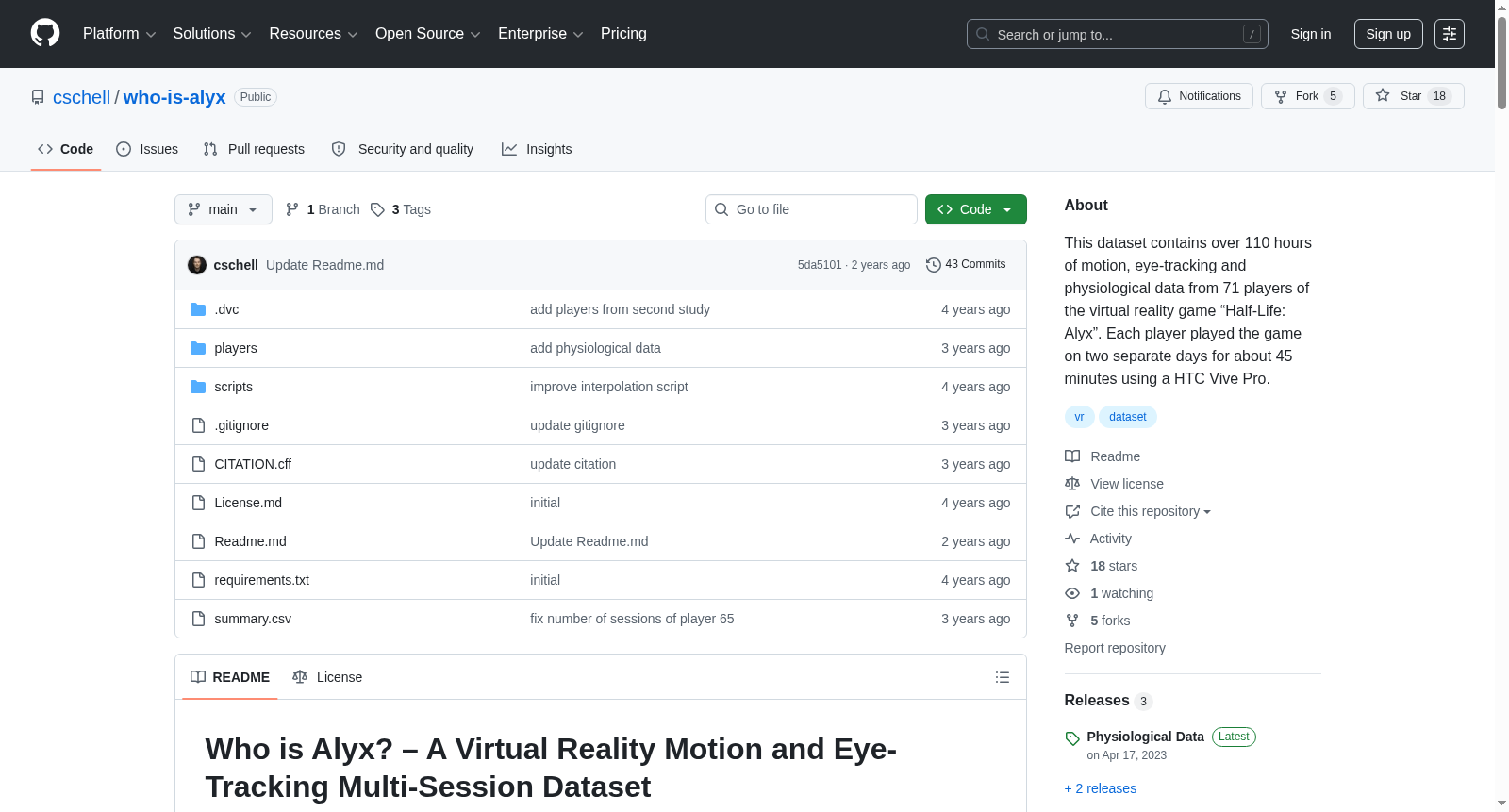Expand the Solutions menu
The image size is (1509, 812).
[212, 34]
